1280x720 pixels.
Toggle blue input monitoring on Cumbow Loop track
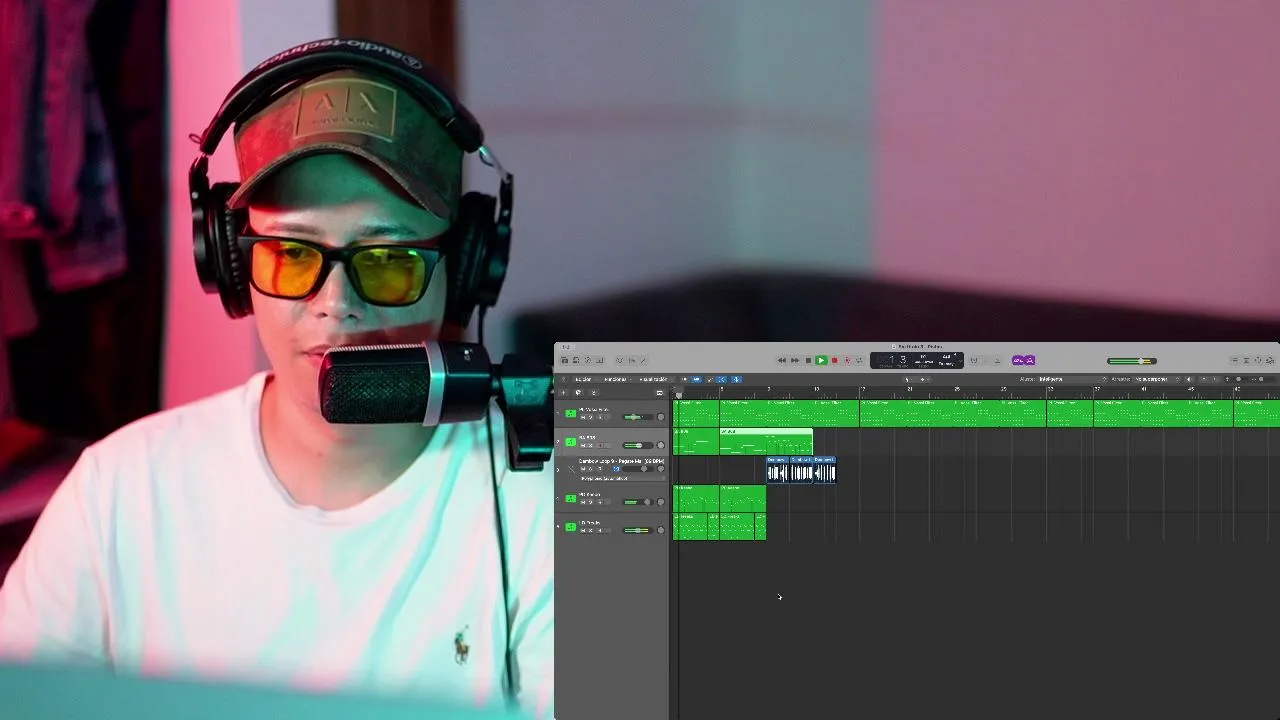[616, 469]
